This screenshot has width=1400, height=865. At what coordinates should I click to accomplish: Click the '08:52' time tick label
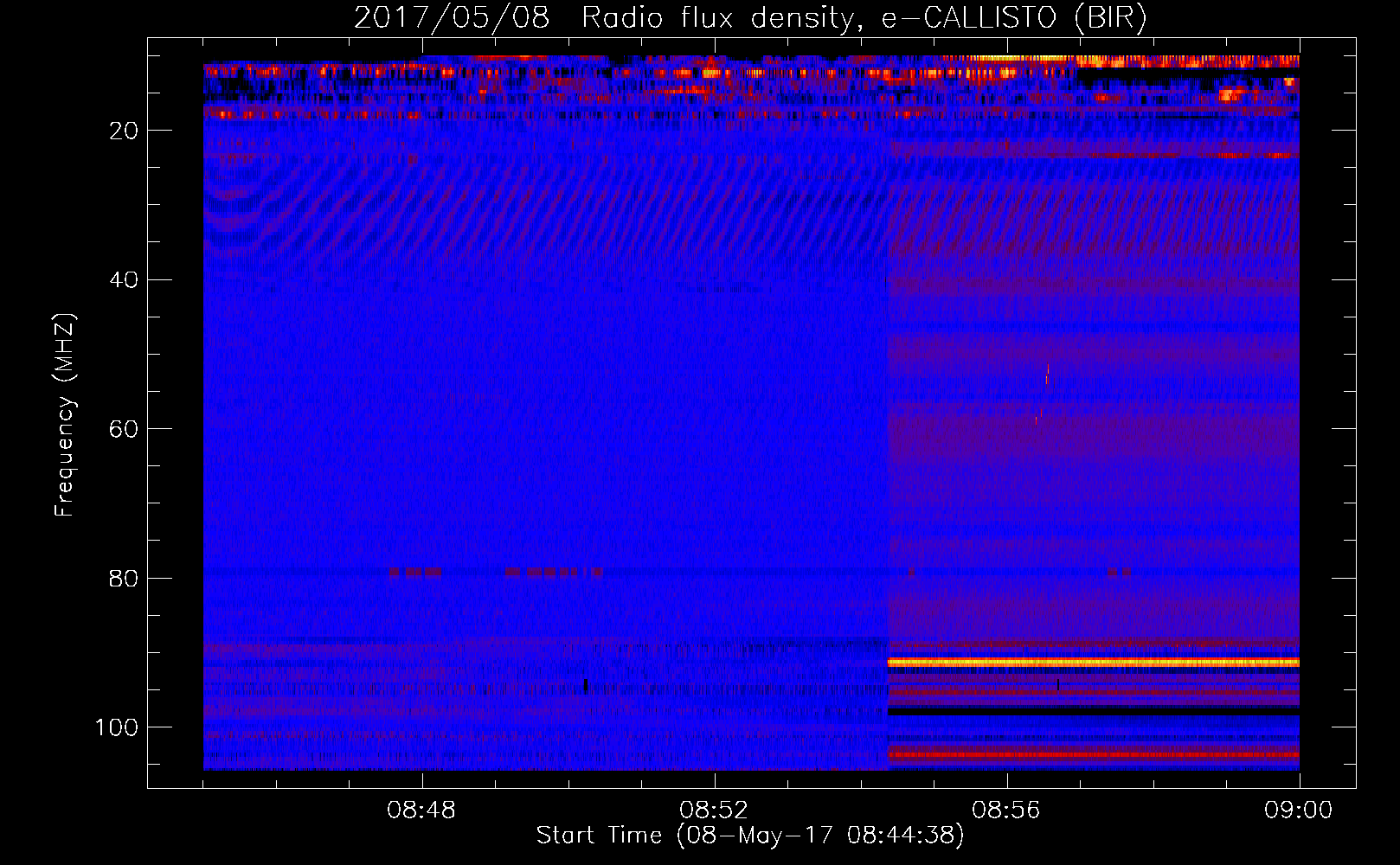(714, 811)
